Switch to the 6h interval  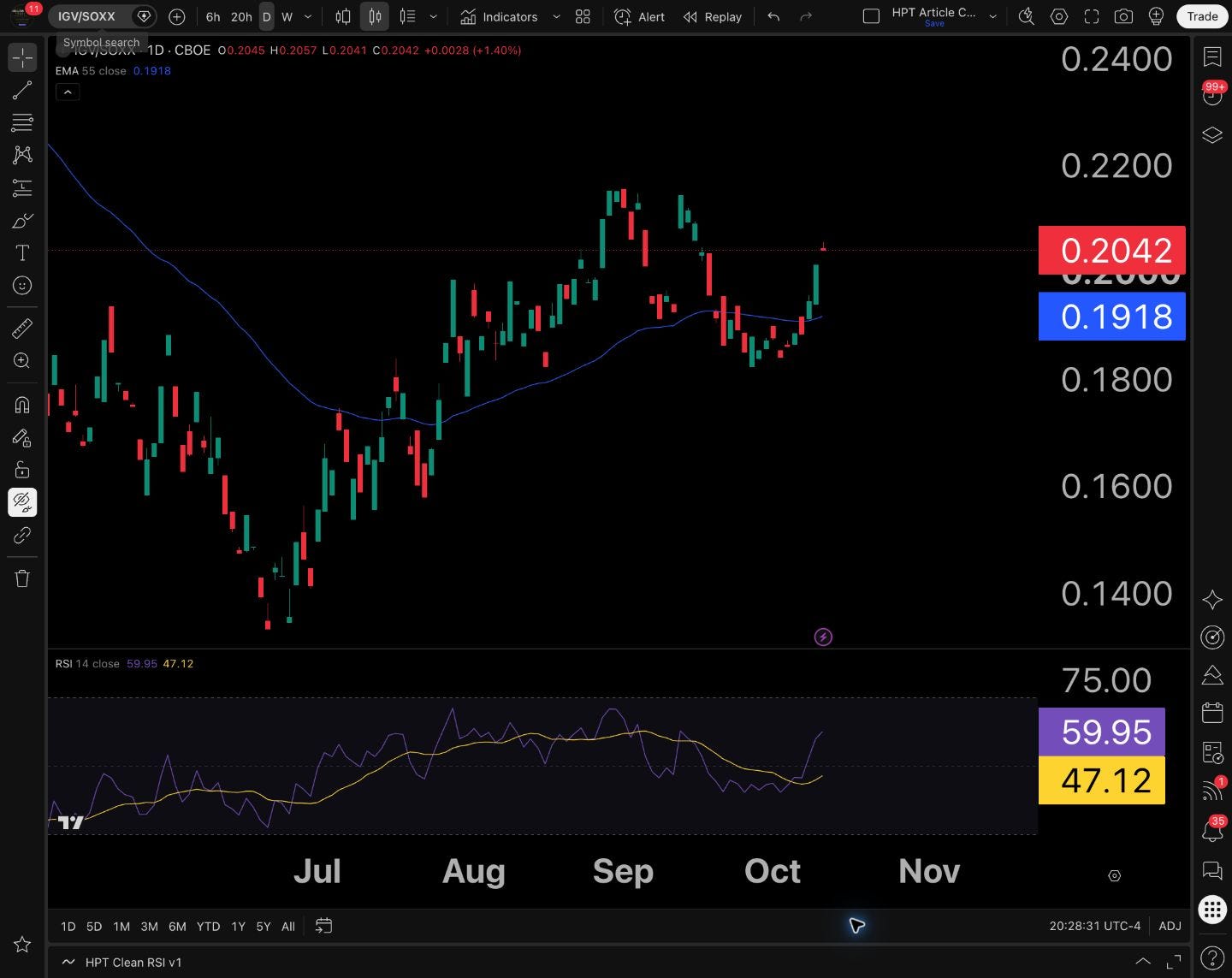click(213, 16)
